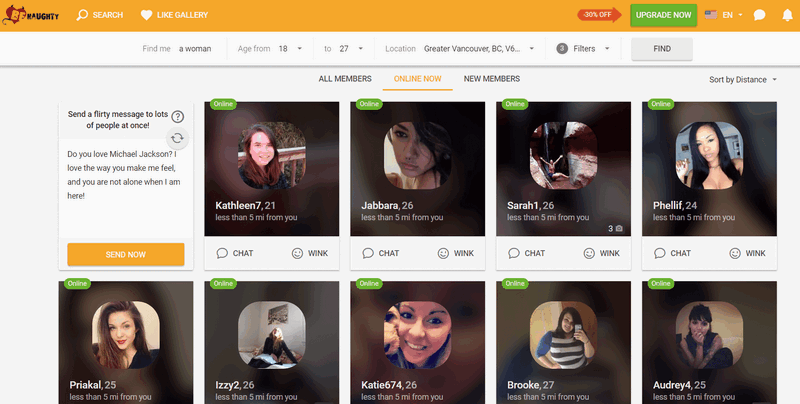Click the name Izzy2, 26
The image size is (800, 404).
point(235,385)
